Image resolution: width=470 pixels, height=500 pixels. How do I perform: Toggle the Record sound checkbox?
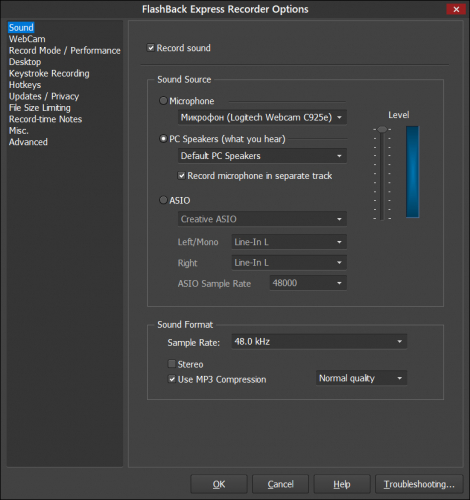click(x=151, y=48)
